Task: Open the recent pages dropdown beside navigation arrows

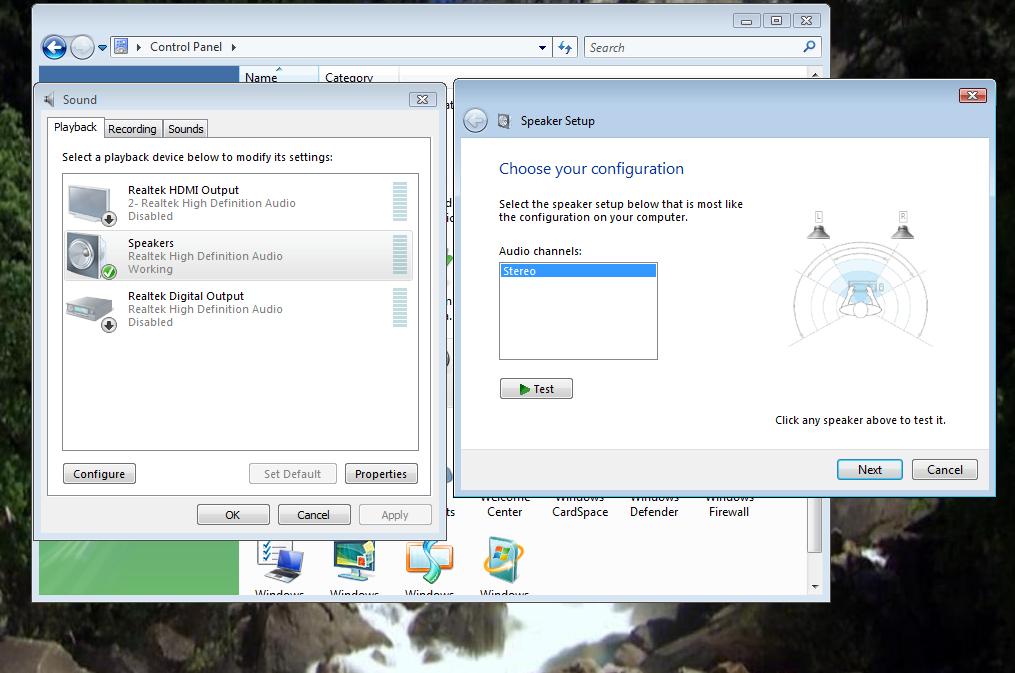Action: 102,48
